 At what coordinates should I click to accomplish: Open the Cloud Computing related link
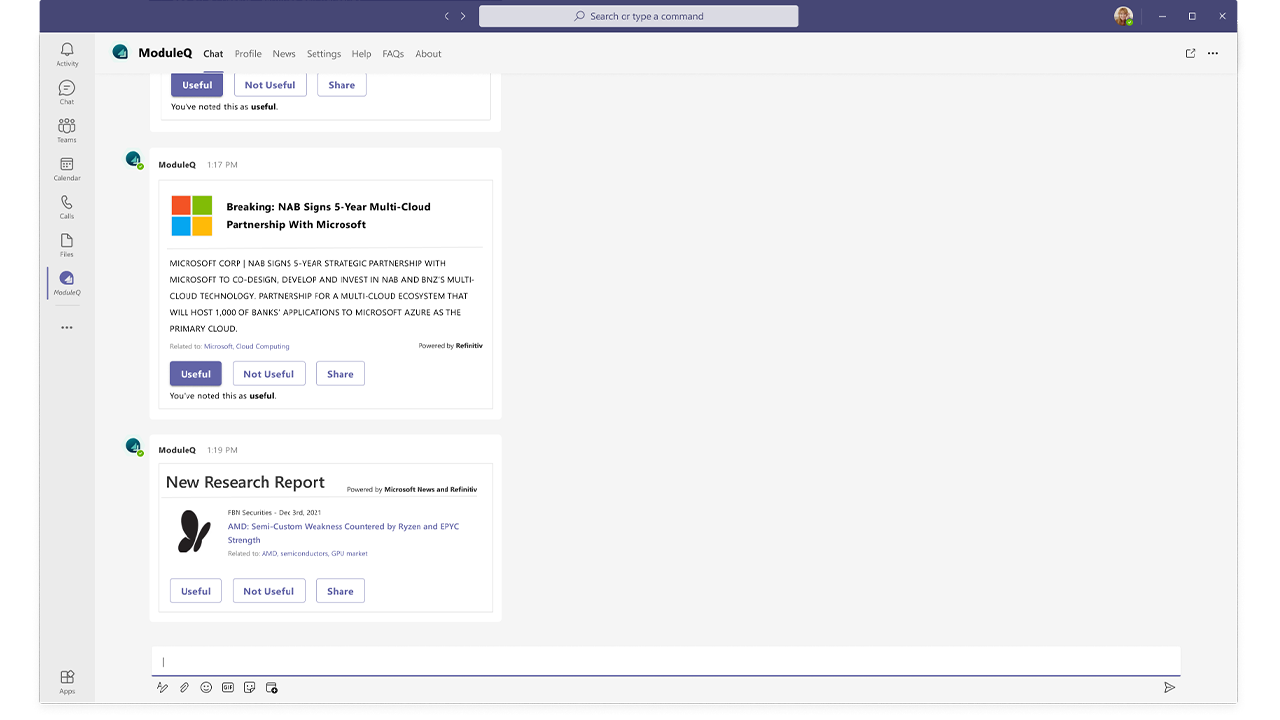pos(263,347)
